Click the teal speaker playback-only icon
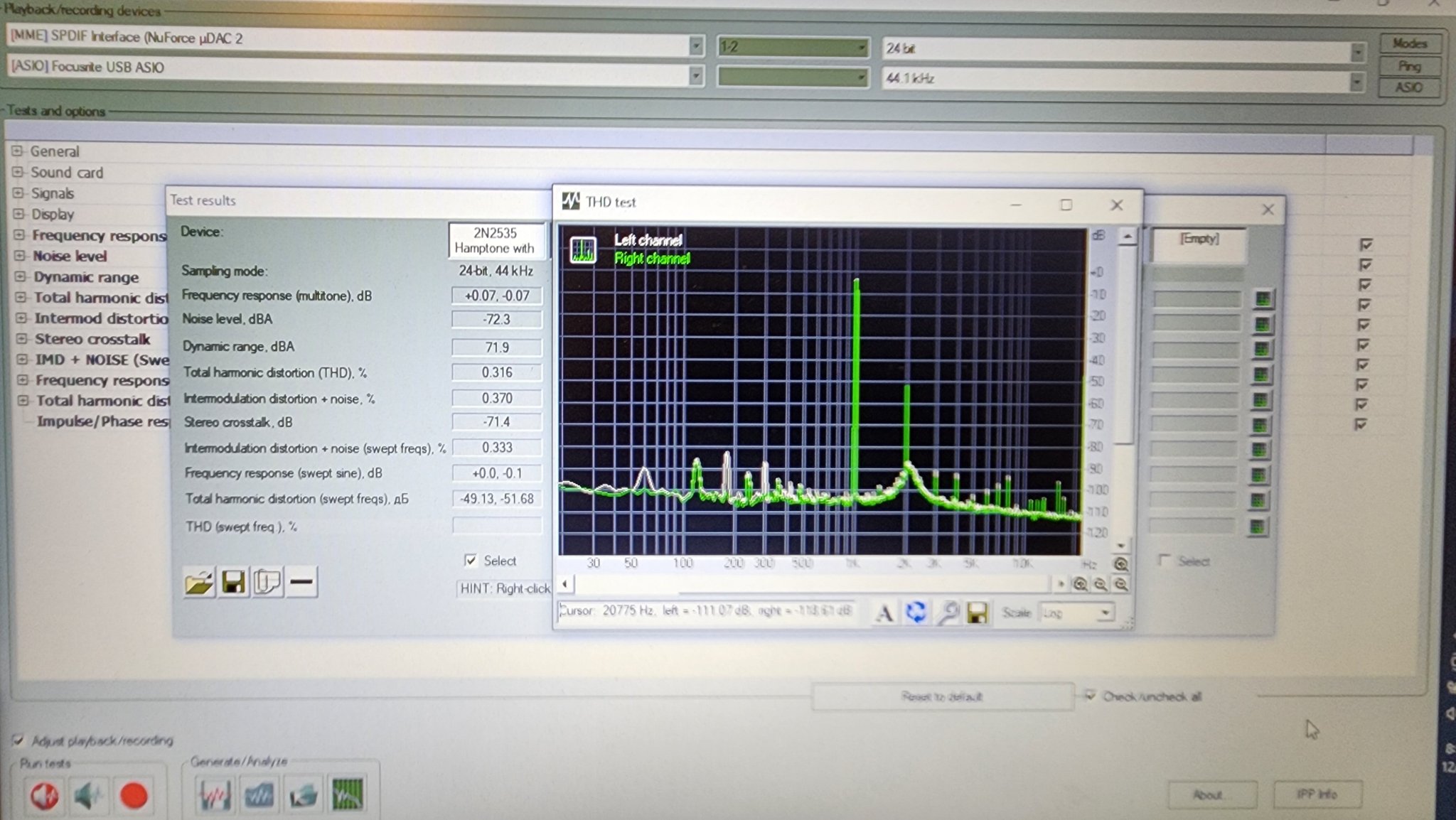The height and width of the screenshot is (820, 1456). coord(89,795)
